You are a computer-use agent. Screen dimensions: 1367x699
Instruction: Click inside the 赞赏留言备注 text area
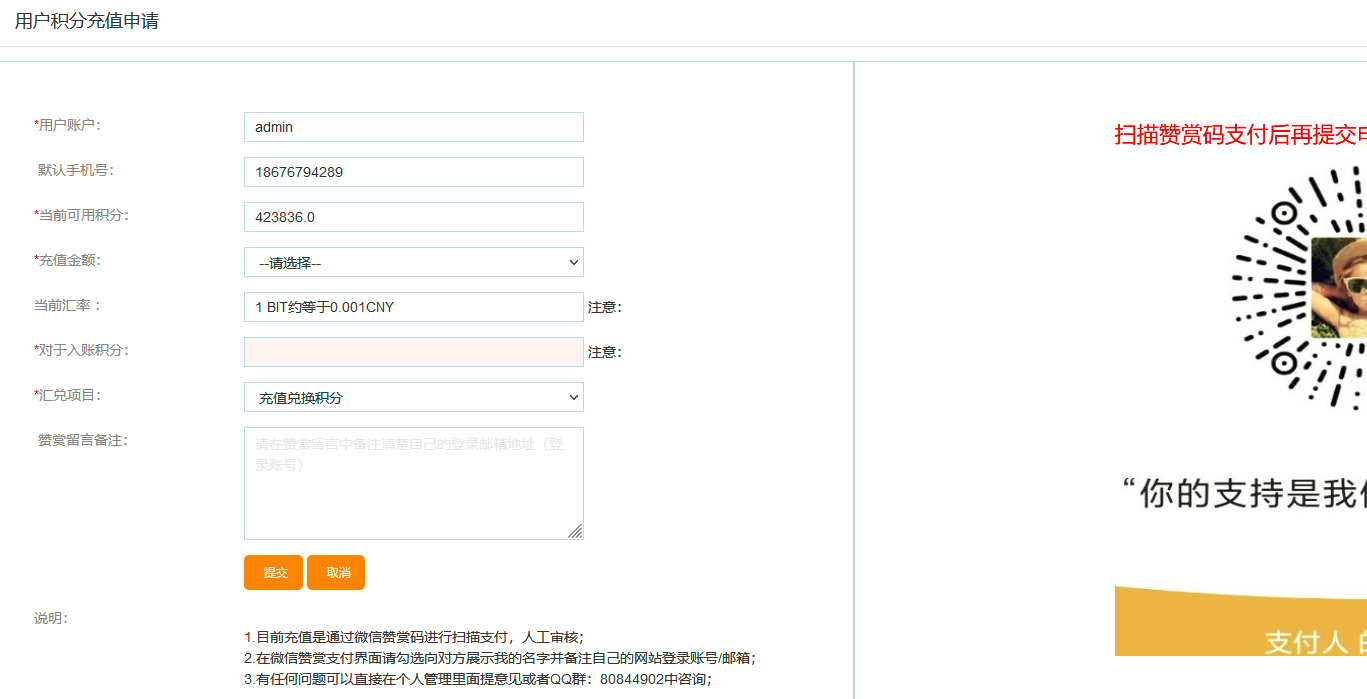pos(413,483)
